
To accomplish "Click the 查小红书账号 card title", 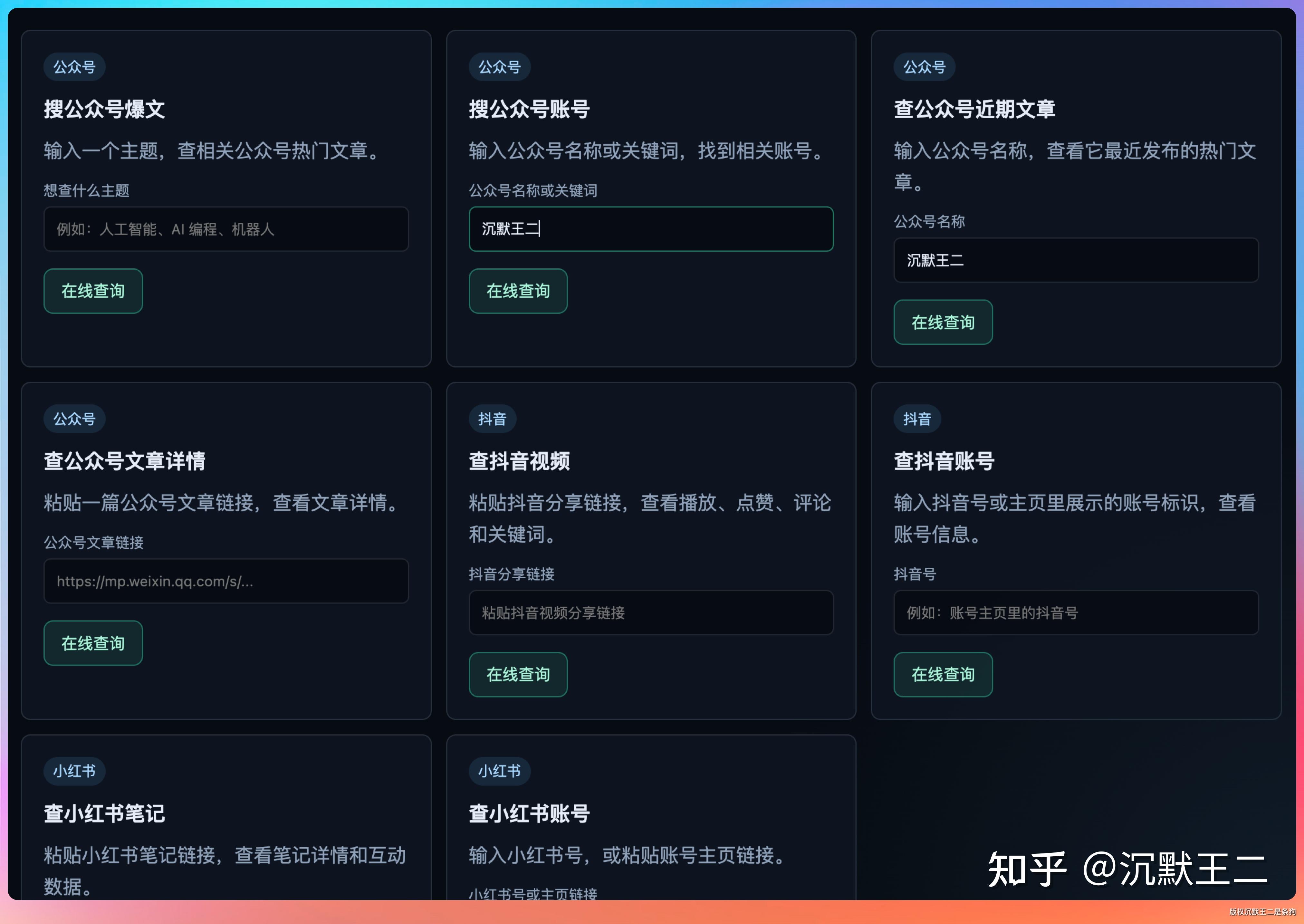I will click(530, 813).
